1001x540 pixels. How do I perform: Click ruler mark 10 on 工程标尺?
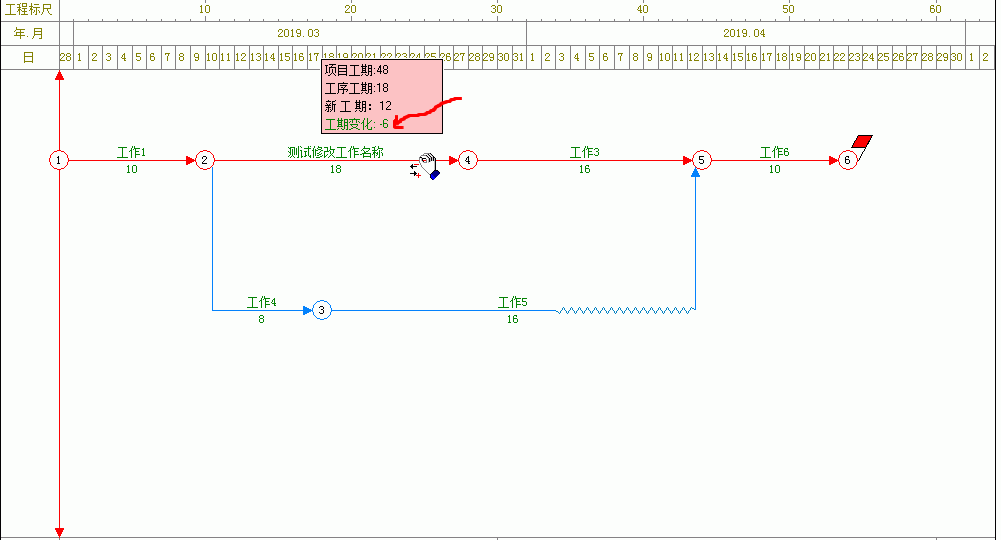(204, 9)
